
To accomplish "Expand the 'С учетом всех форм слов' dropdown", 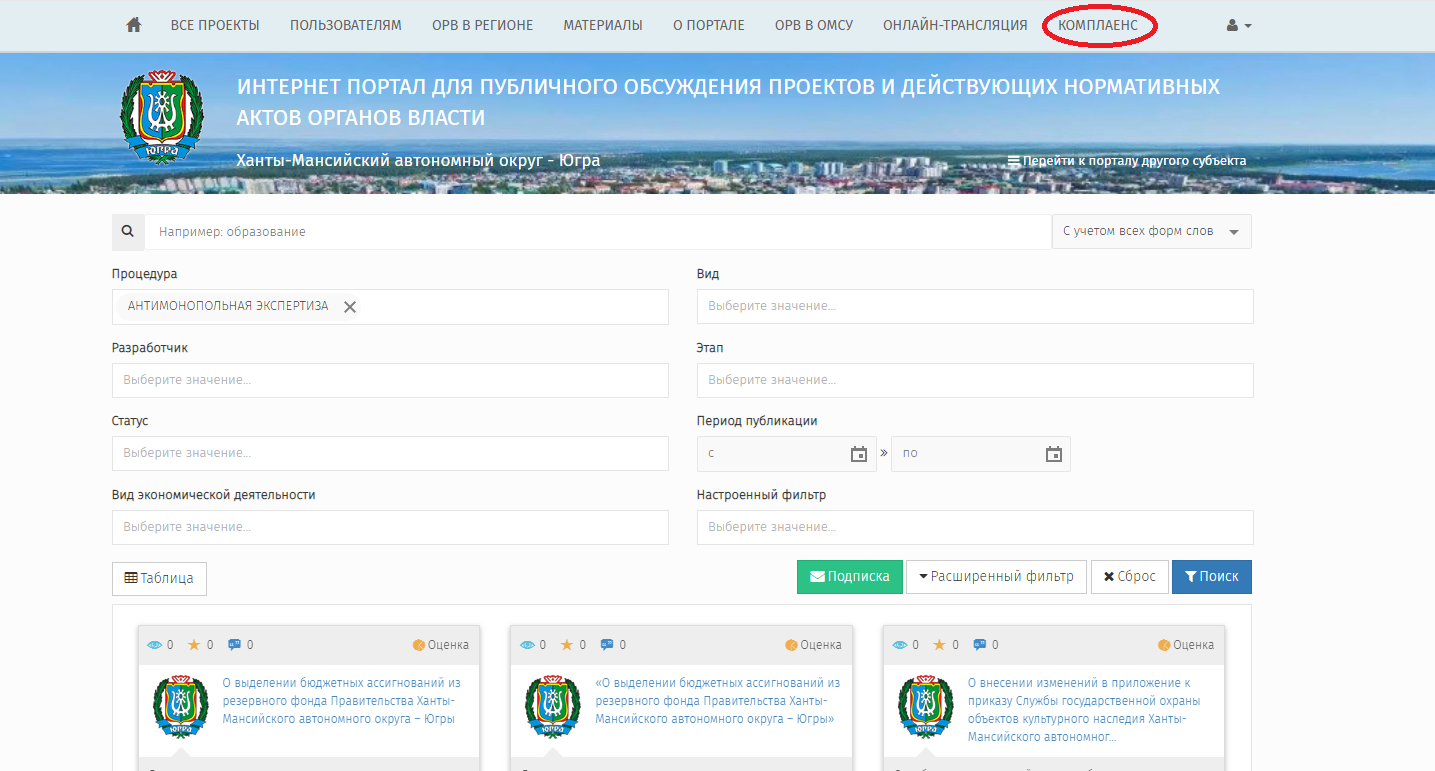I will [x=1151, y=231].
